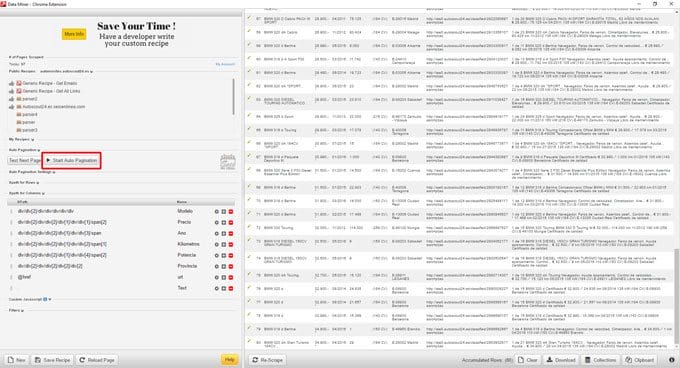Viewport: 680px width, 368px height.
Task: Open settings gear for Modelo column
Action: pyautogui.click(x=216, y=212)
